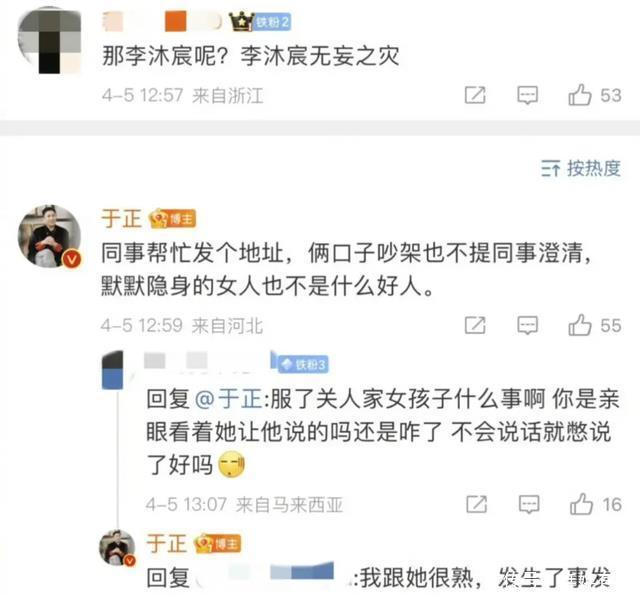640x595 pixels.
Task: Like the comment with 53 likes
Action: click(x=594, y=95)
